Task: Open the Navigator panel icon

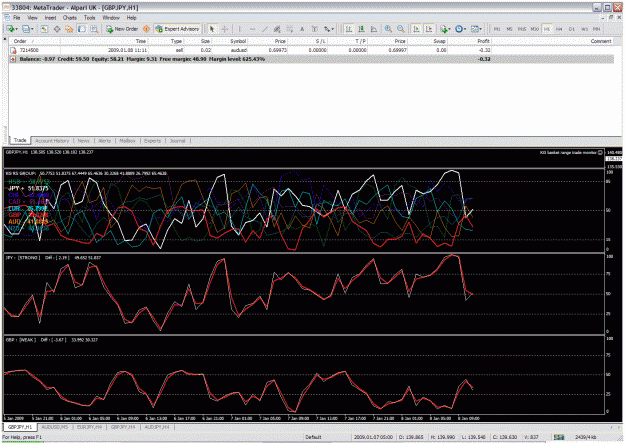Action: coord(69,29)
